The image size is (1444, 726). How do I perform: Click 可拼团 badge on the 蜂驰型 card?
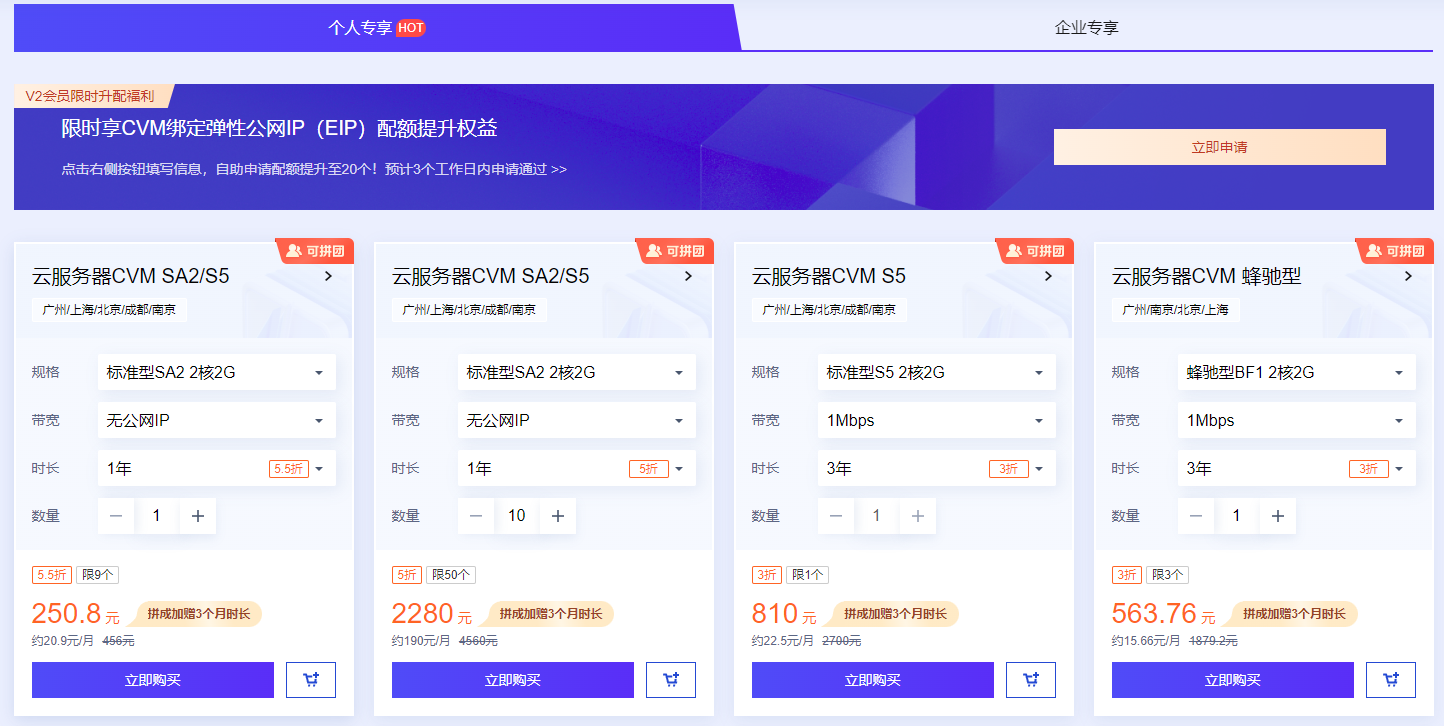pos(1394,250)
